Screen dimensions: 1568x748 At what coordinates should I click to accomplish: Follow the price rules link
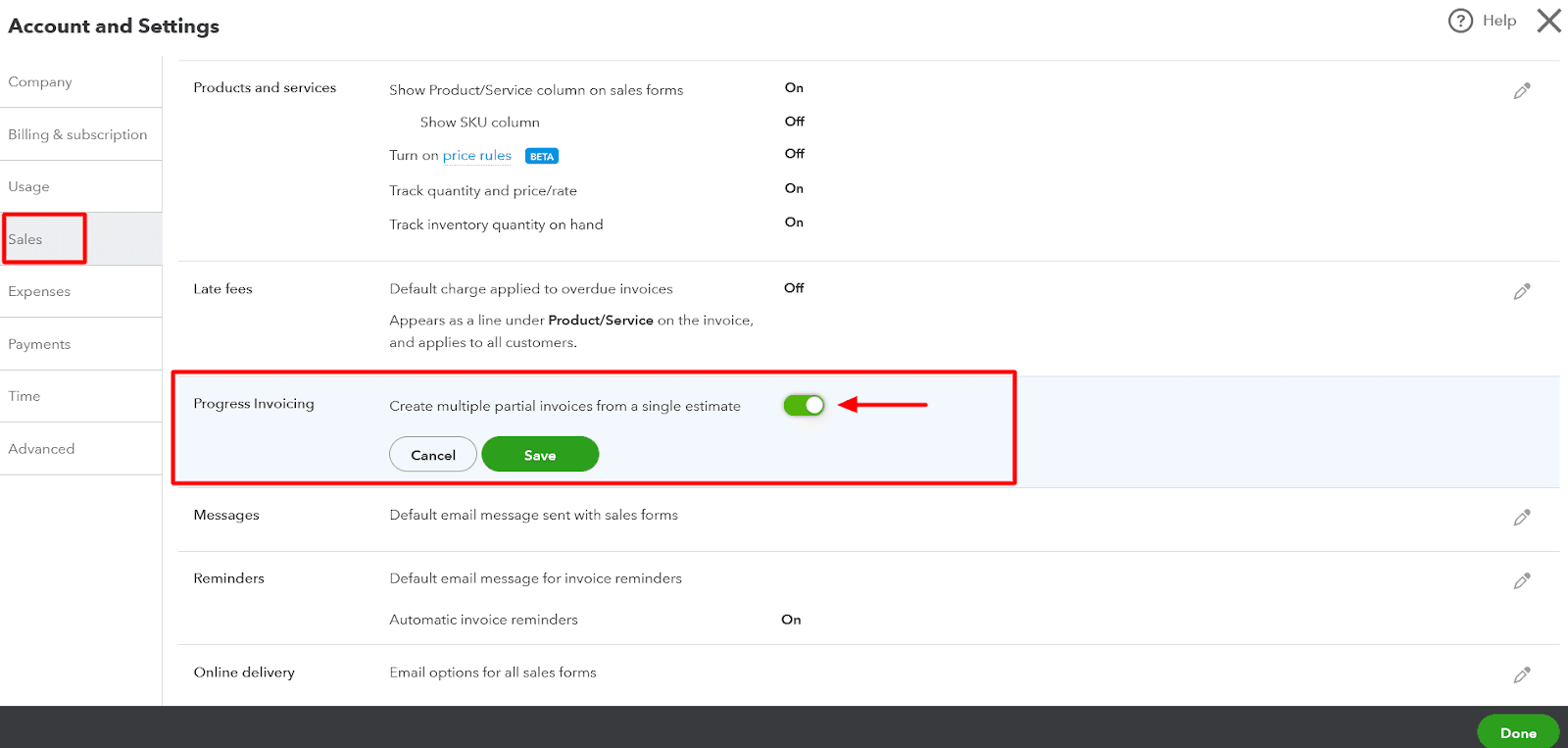click(x=477, y=155)
